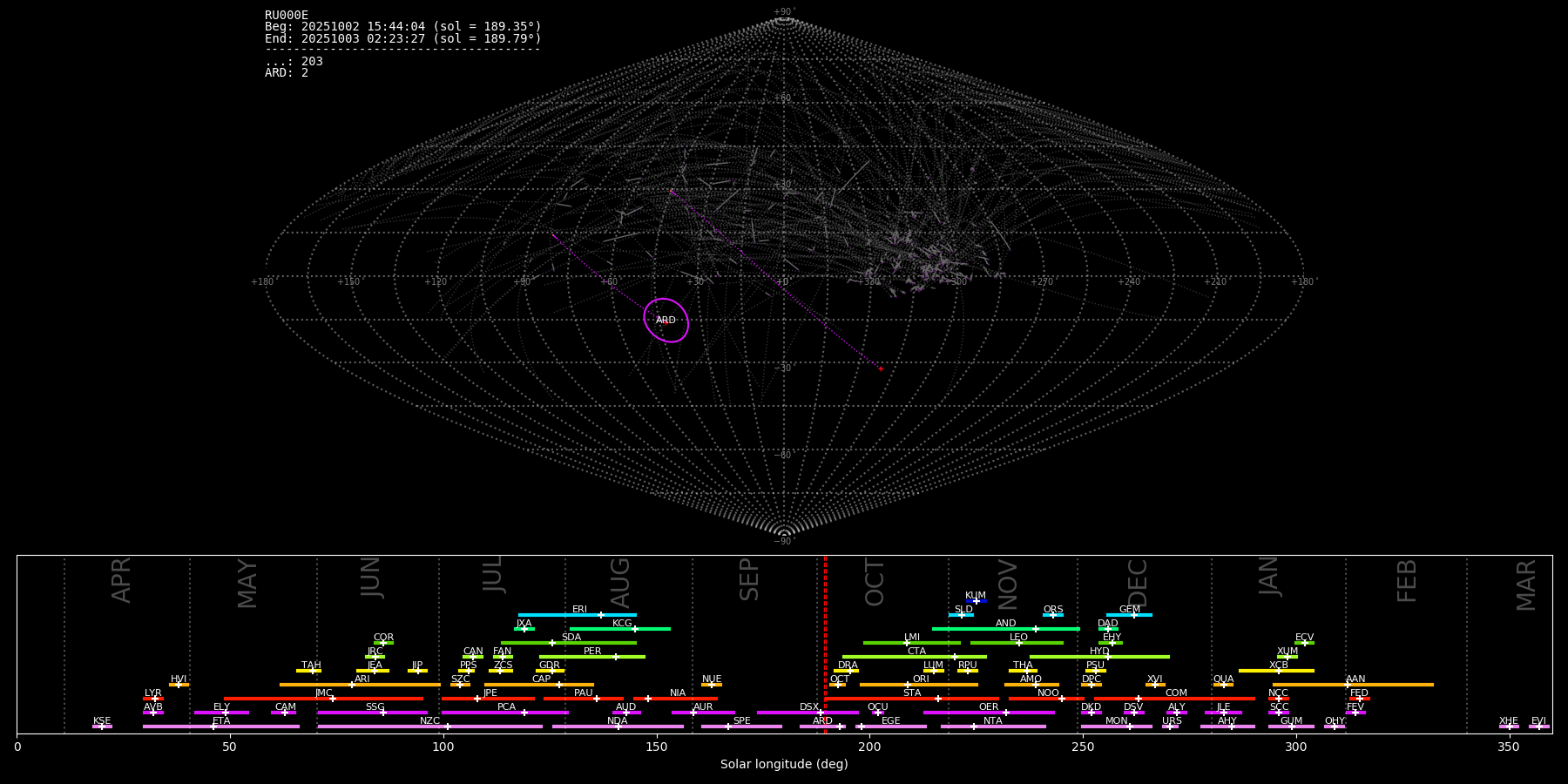The height and width of the screenshot is (784, 1568).
Task: Click the OCT month label in timeline
Action: click(875, 582)
